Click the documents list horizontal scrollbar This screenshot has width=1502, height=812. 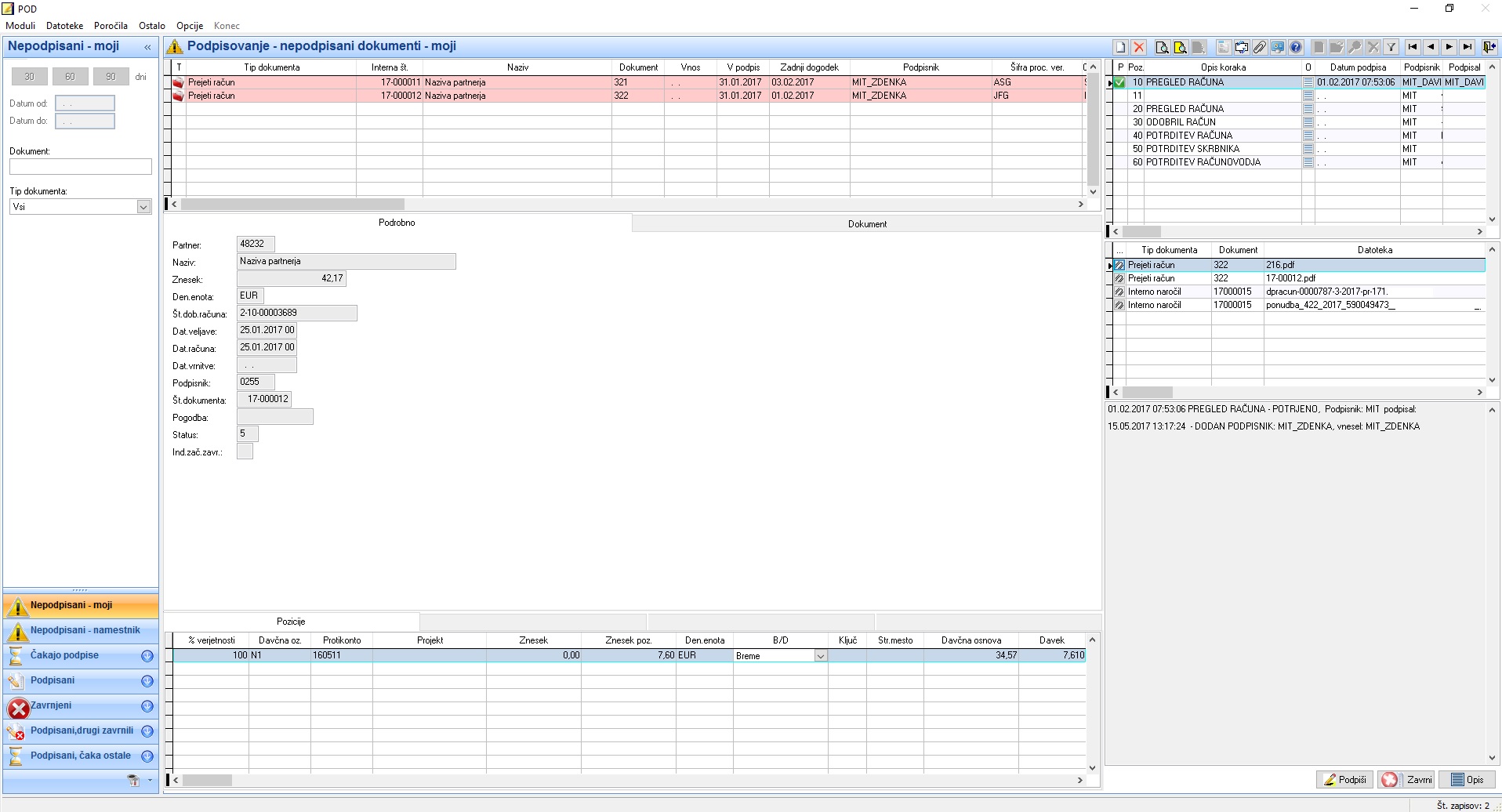click(x=626, y=205)
